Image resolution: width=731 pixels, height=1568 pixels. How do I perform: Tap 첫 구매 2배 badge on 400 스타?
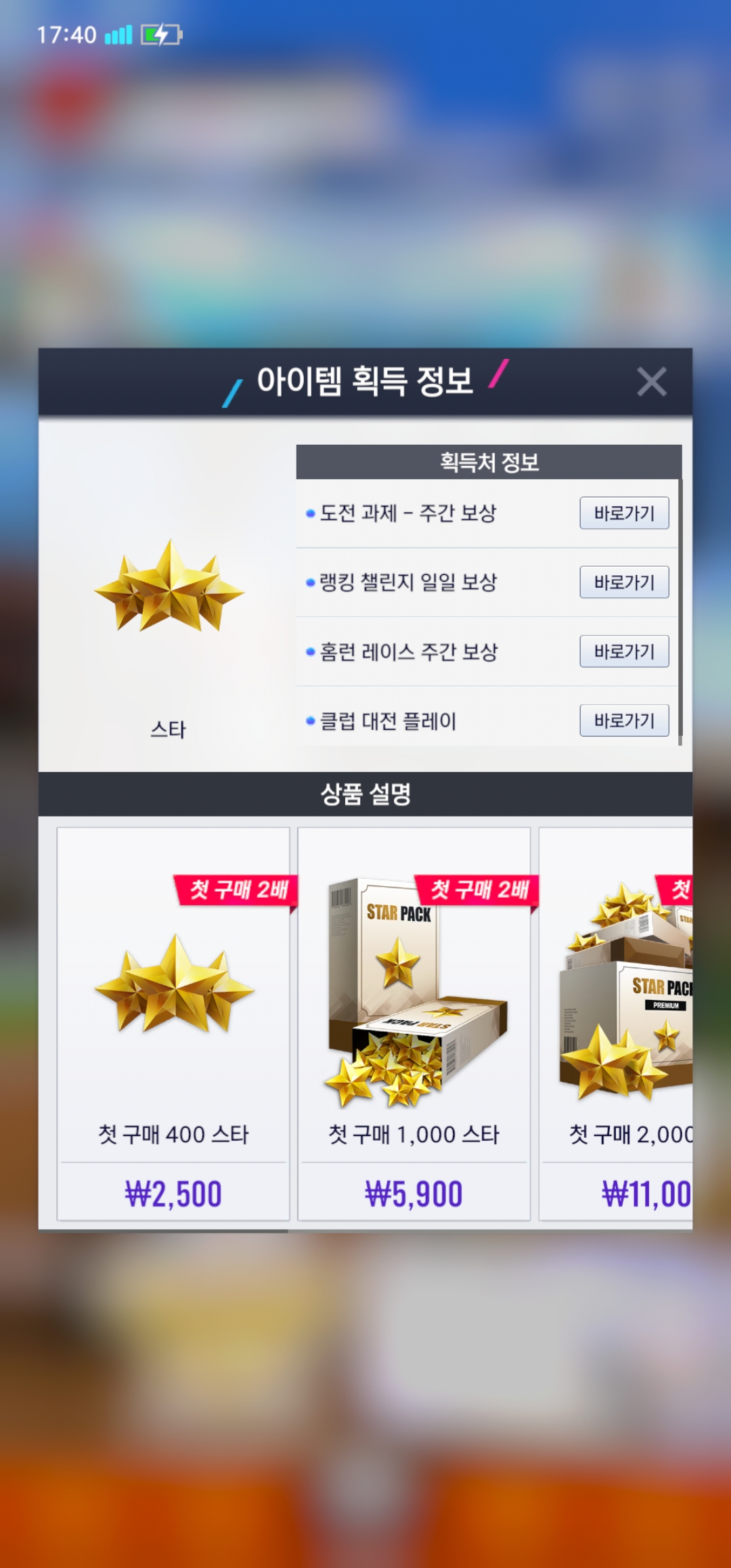pos(237,890)
